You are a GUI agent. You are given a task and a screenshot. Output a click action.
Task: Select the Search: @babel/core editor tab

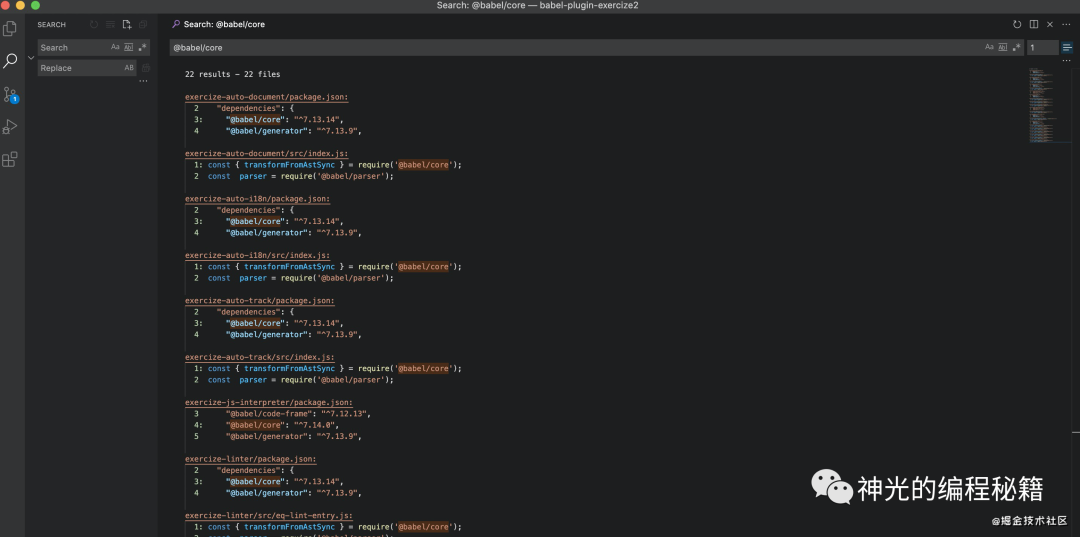pos(218,24)
